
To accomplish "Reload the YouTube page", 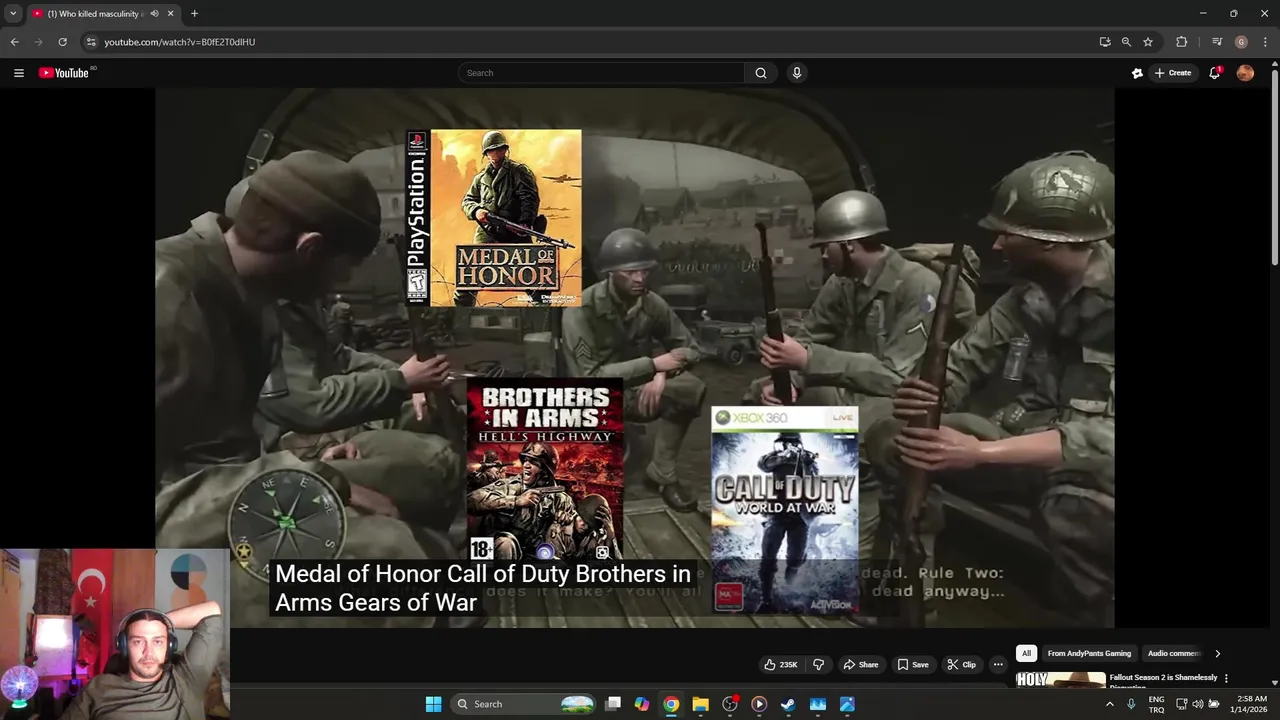I will [x=62, y=42].
